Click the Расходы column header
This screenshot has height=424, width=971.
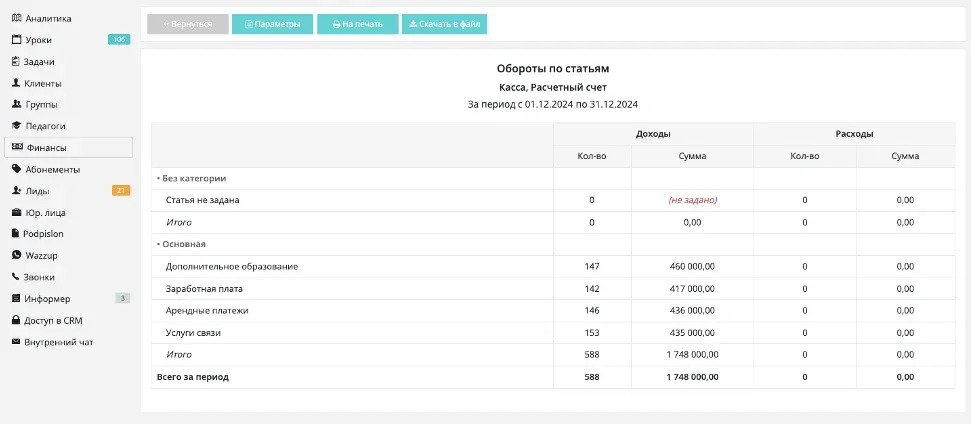[854, 134]
